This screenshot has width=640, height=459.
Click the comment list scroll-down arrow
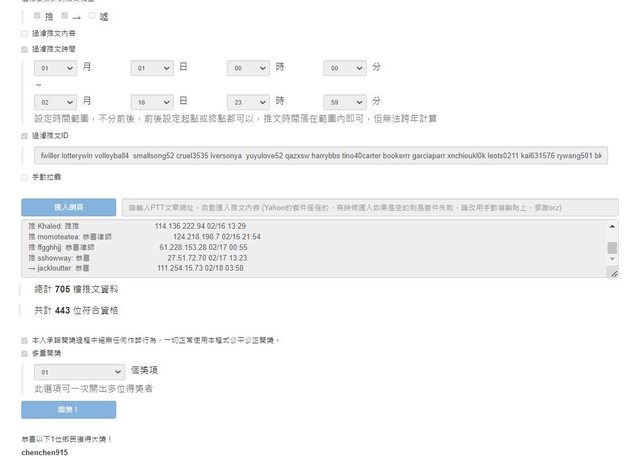pos(612,259)
